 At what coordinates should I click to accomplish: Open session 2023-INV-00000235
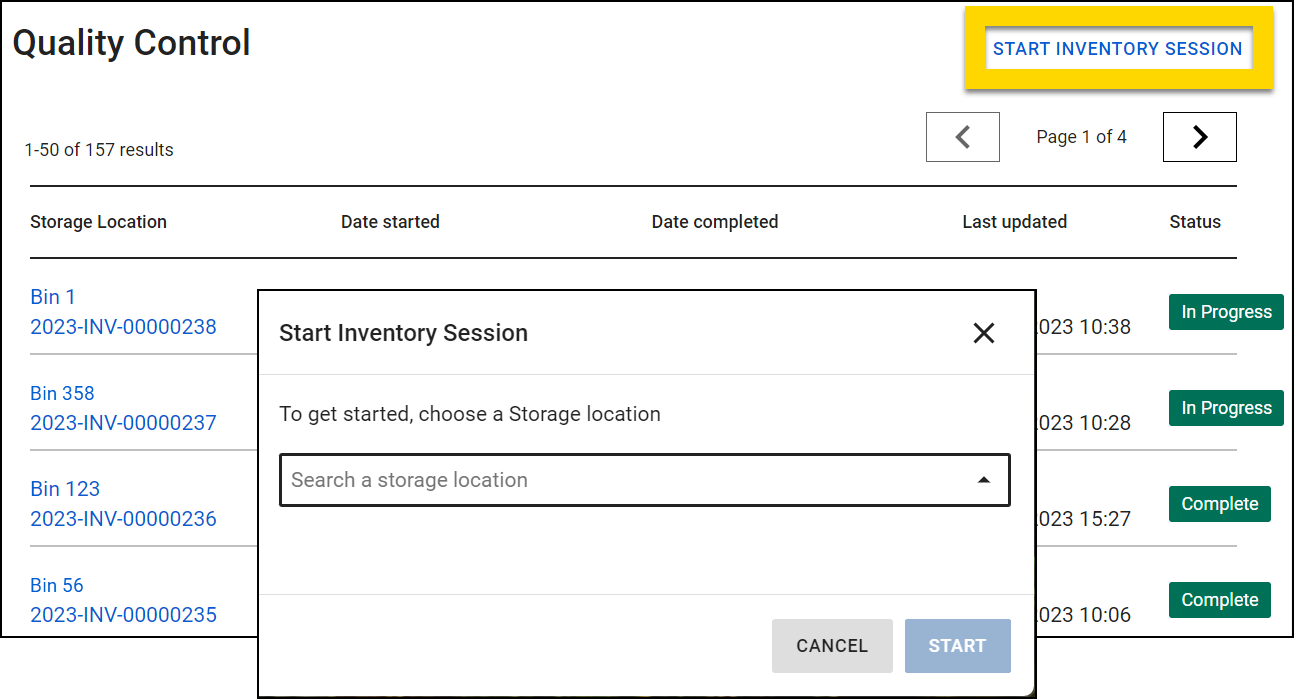pos(123,614)
